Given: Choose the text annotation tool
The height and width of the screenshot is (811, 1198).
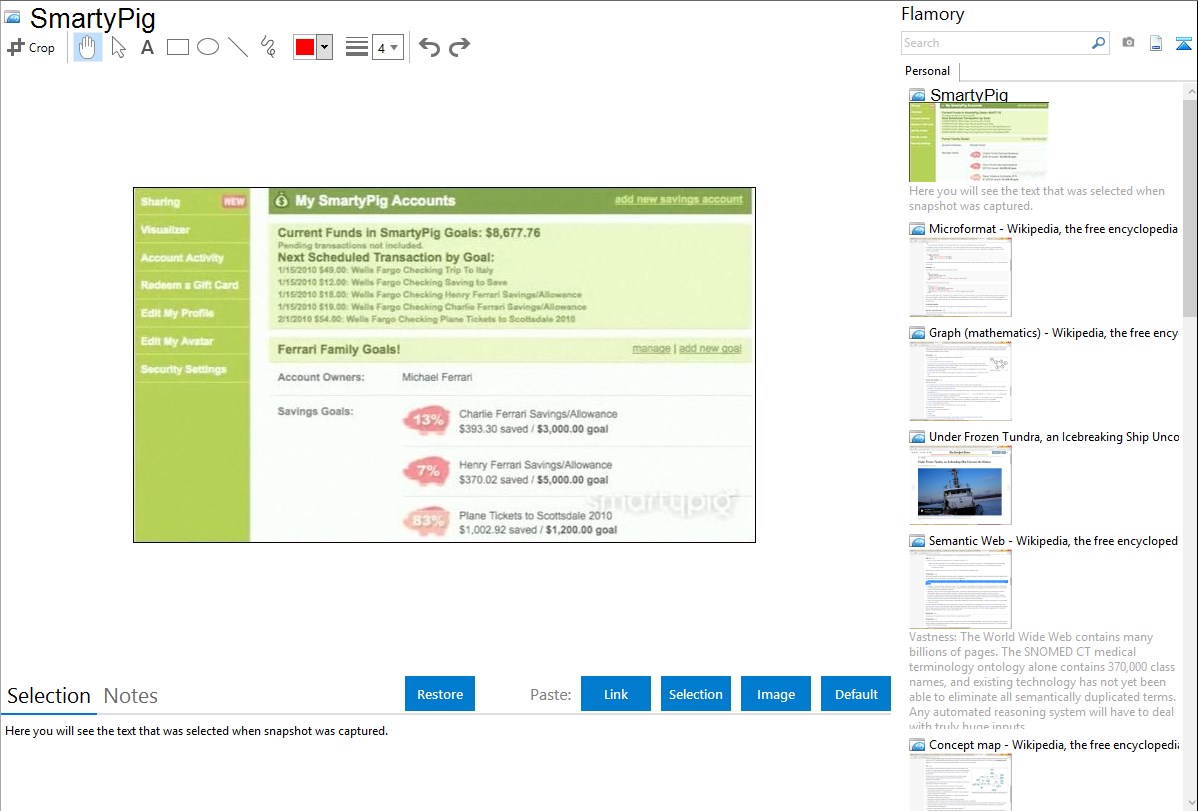Looking at the screenshot, I should pyautogui.click(x=147, y=47).
